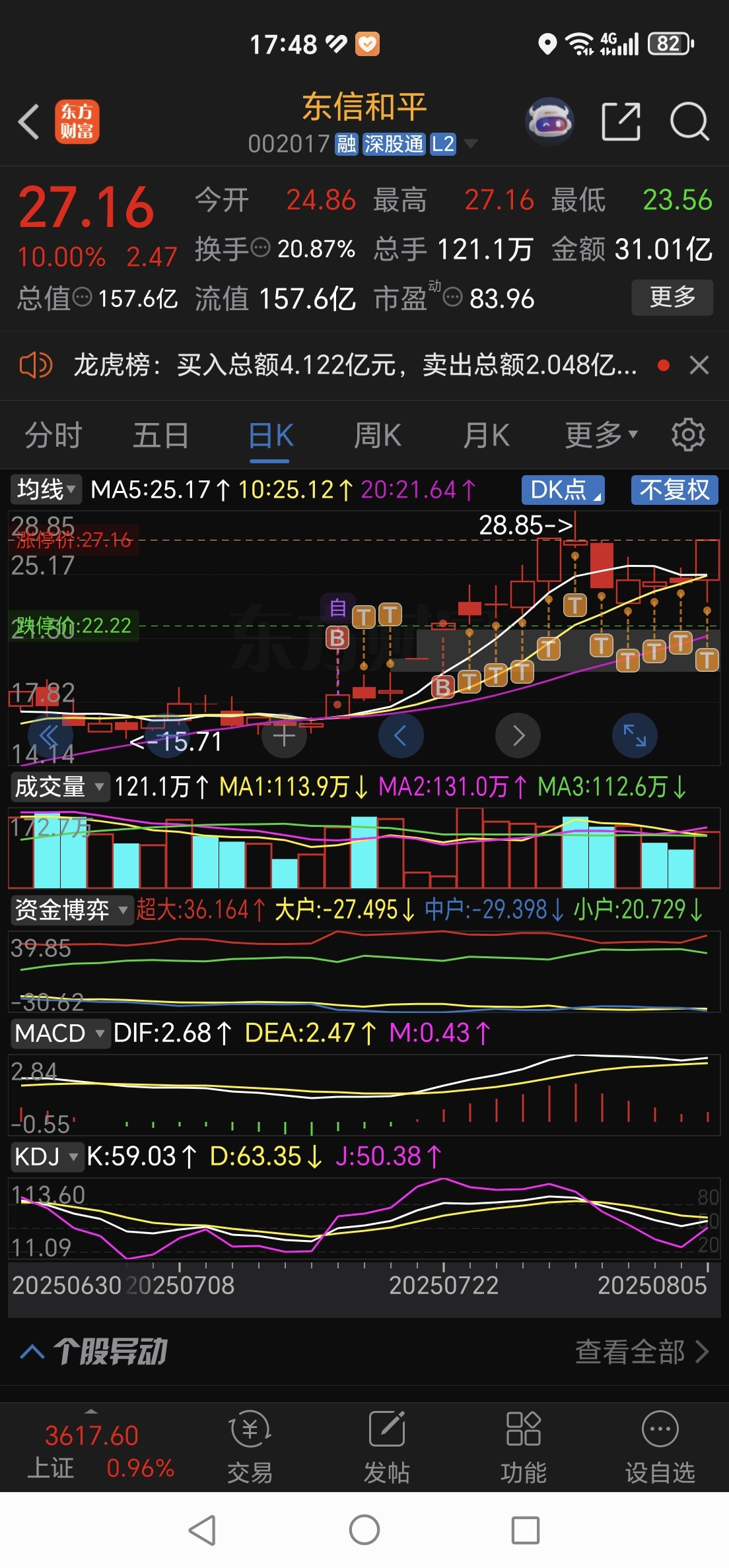Switch to the 分时 tab

pos(53,436)
